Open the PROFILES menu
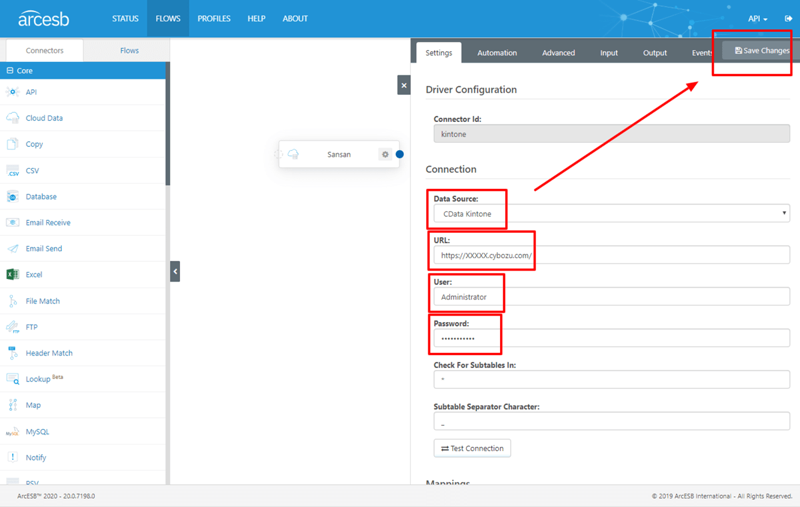800x507 pixels. click(214, 18)
